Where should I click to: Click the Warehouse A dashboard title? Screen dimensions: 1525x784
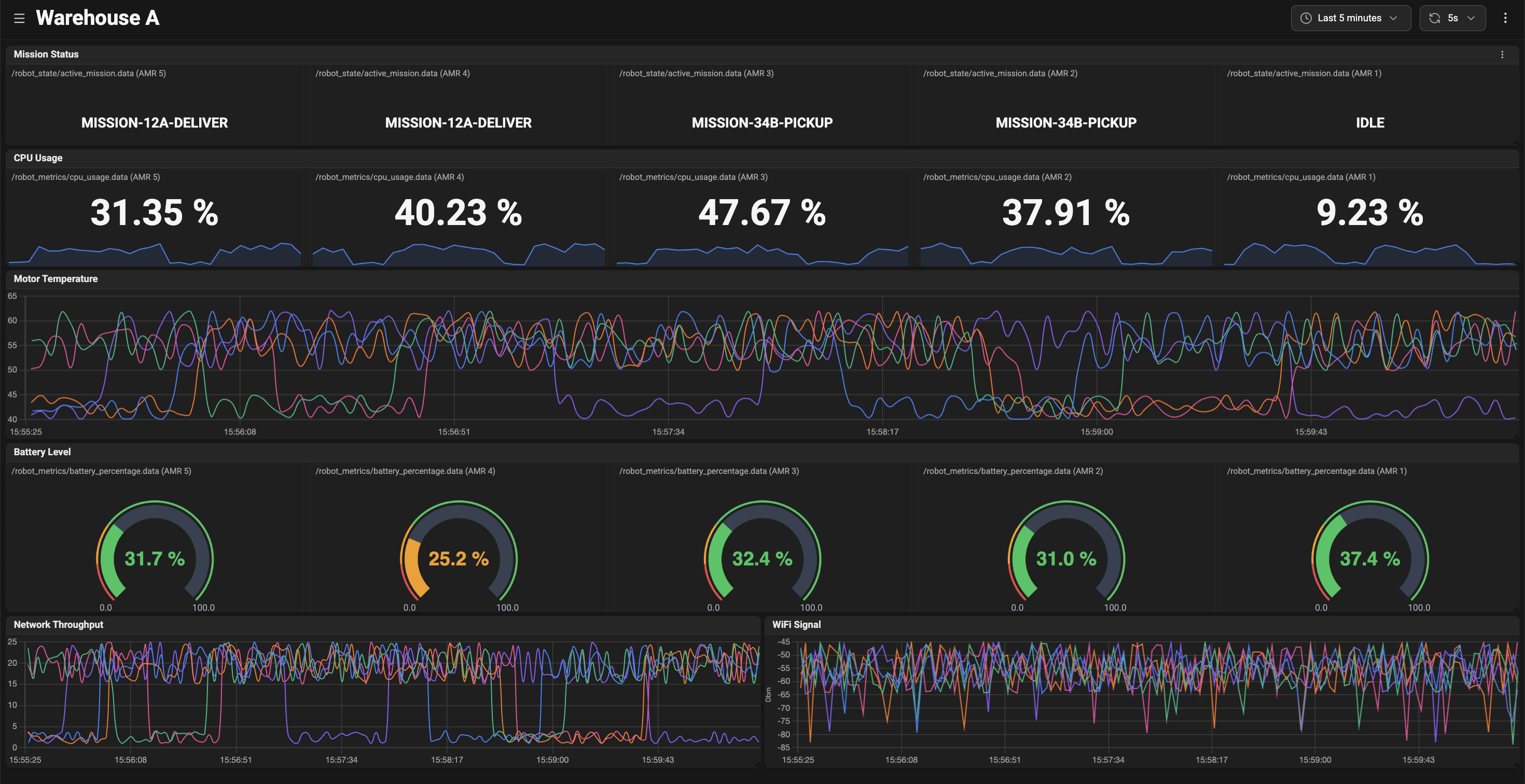[98, 18]
